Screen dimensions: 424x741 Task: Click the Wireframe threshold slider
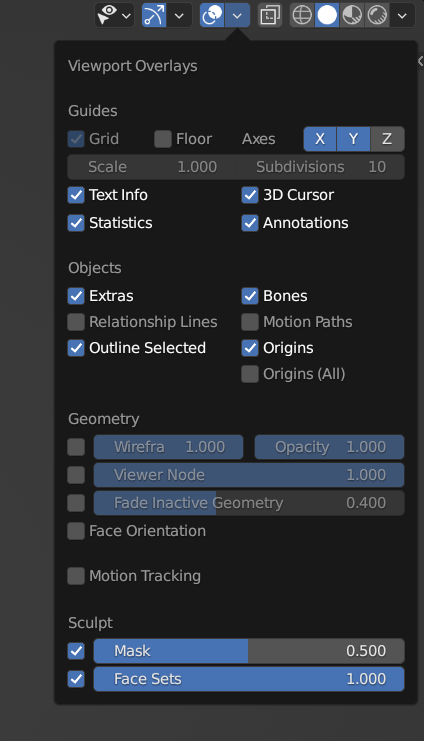point(168,447)
